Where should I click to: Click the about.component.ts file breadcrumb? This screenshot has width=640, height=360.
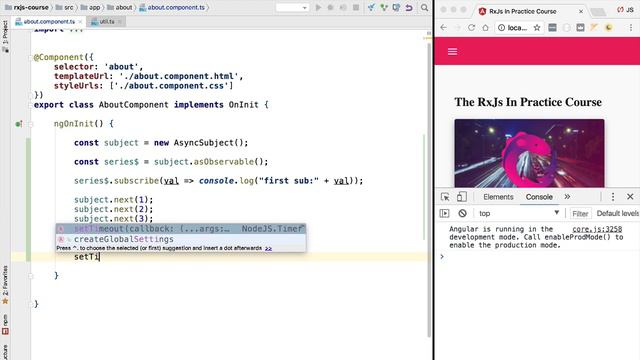click(172, 7)
